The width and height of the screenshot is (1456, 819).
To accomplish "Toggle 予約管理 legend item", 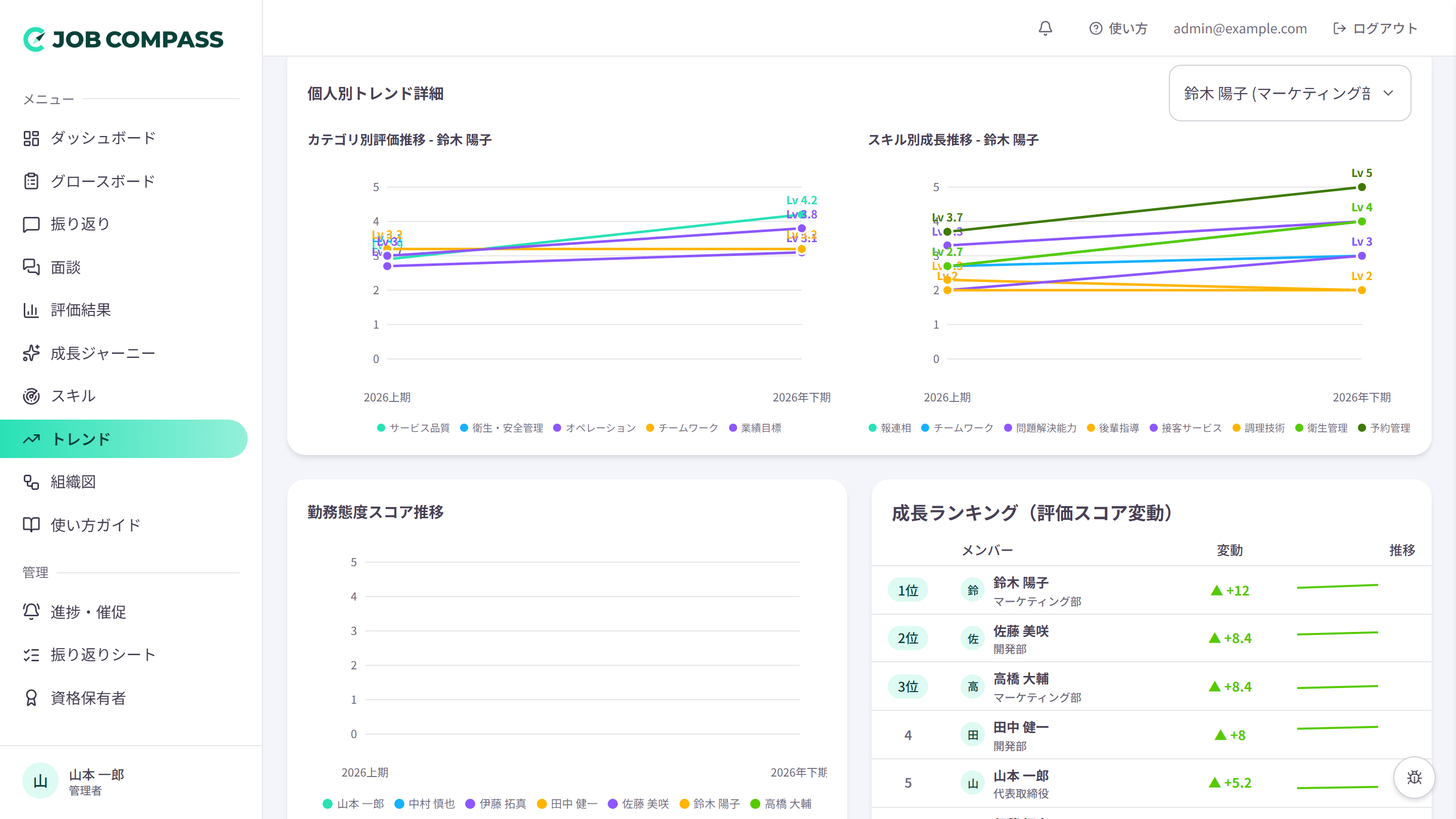I will [x=1384, y=428].
